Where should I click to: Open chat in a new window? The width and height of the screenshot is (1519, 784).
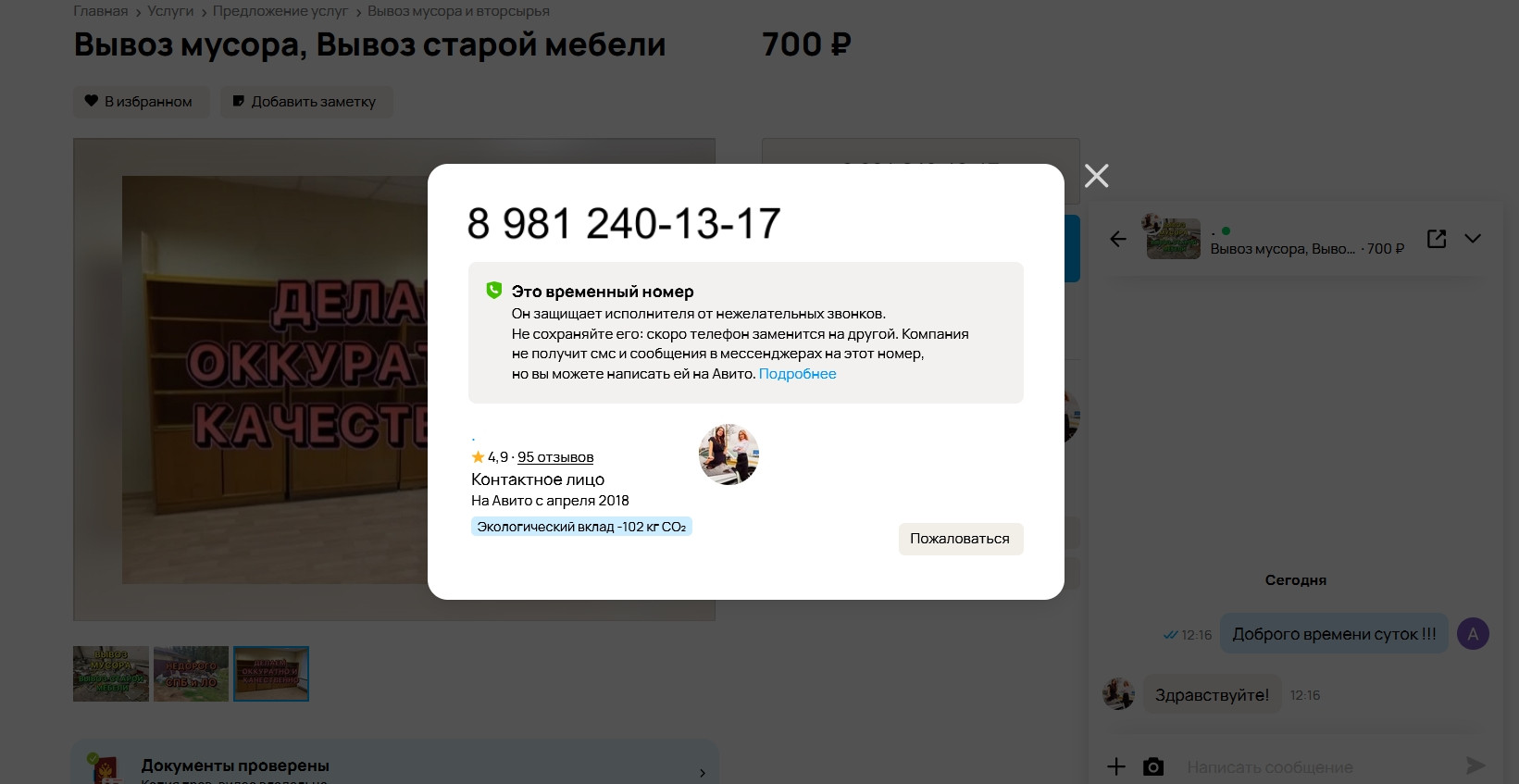click(1437, 239)
